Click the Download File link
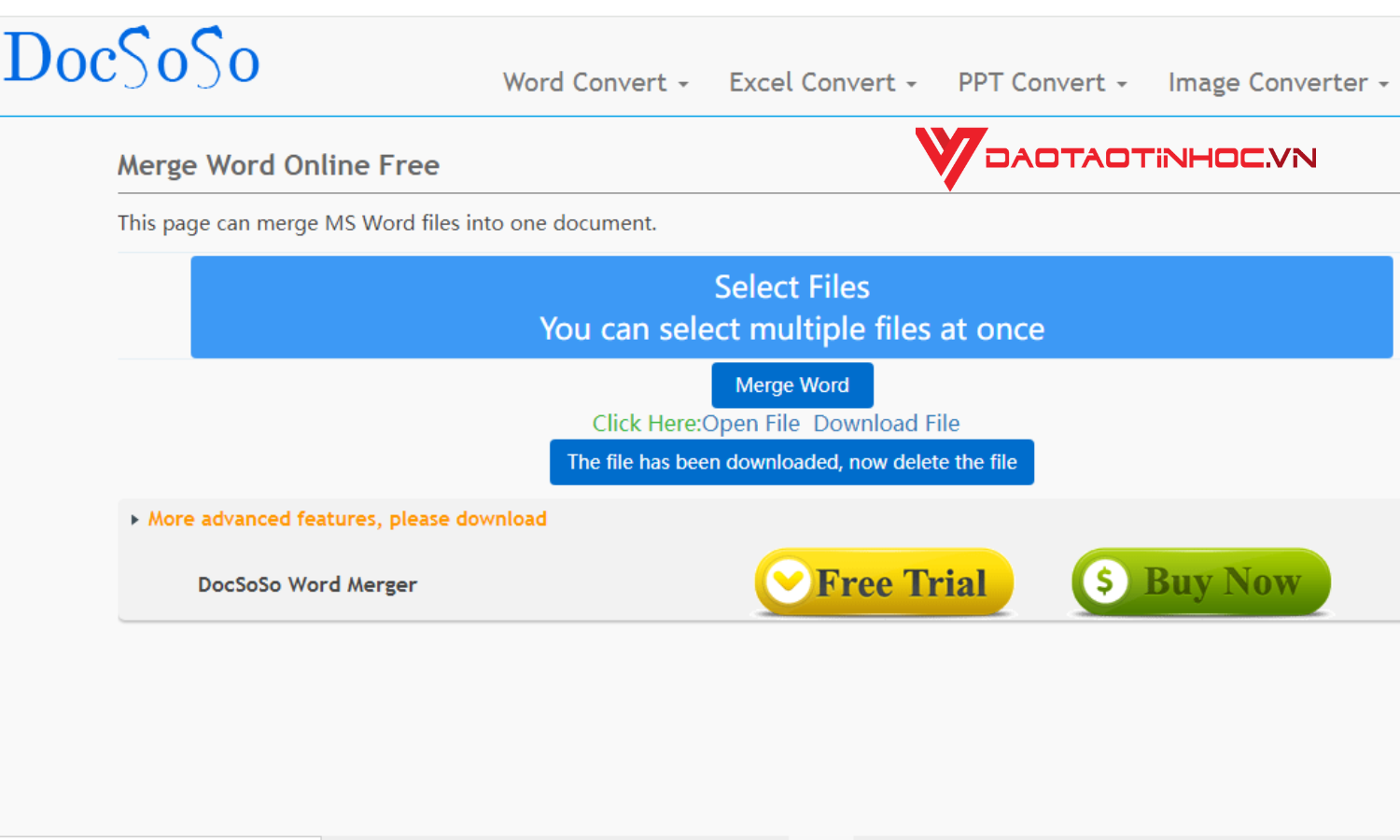This screenshot has width=1400, height=840. point(887,423)
